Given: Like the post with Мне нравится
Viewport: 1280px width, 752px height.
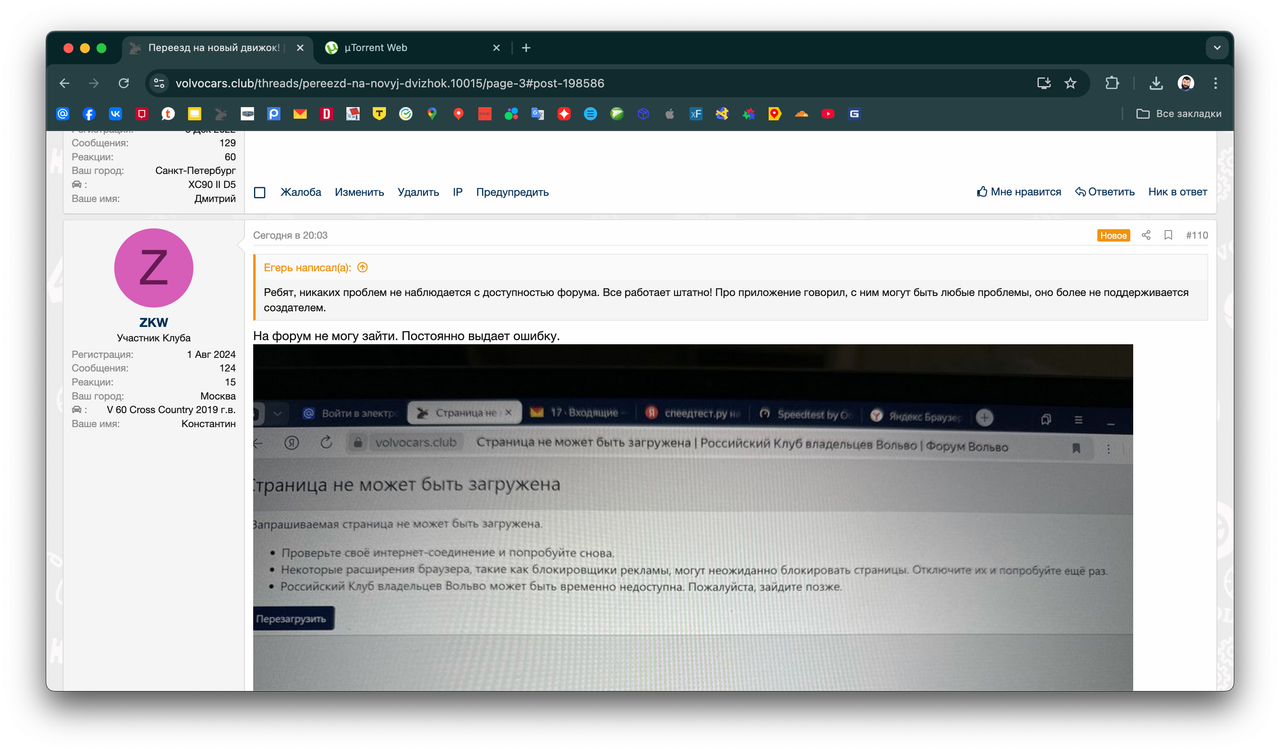Looking at the screenshot, I should pos(1019,192).
